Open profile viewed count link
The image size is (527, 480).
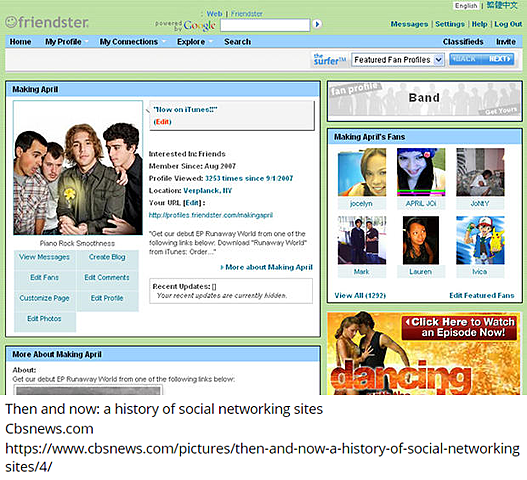click(x=249, y=178)
